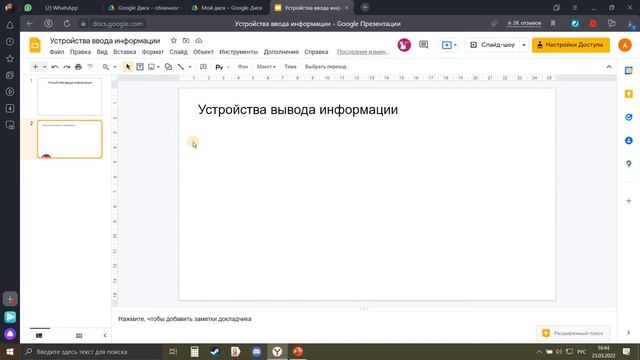Expand the image insert dropdown arrow
Image resolution: width=640 pixels, height=360 pixels.
point(158,67)
